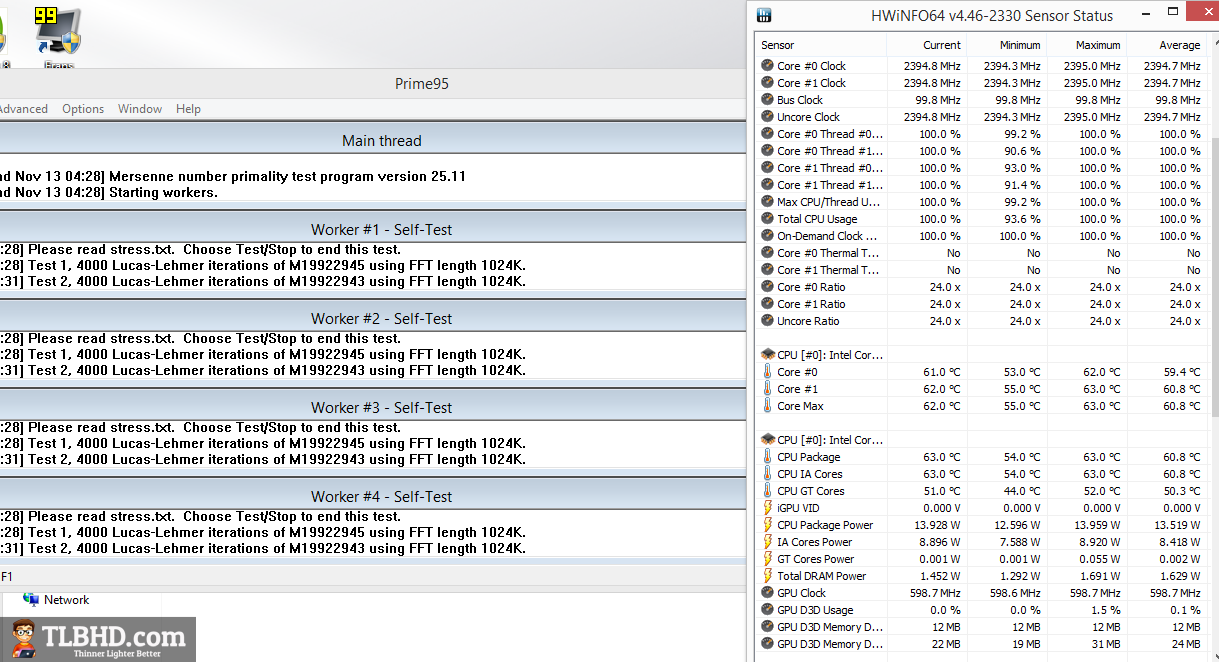1219x662 pixels.
Task: Click the 1.691 W DRAM power maximum value
Action: tap(1101, 576)
